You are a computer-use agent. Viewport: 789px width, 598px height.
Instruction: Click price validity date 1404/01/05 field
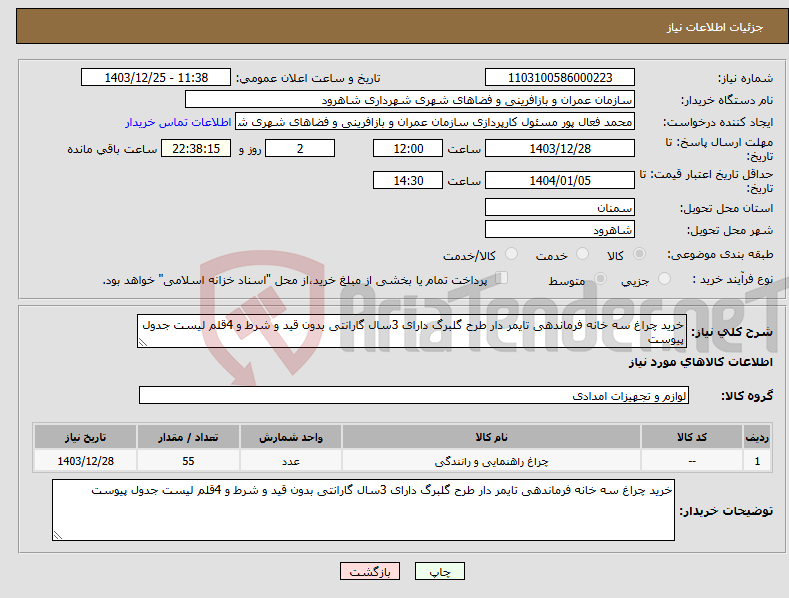coord(560,180)
